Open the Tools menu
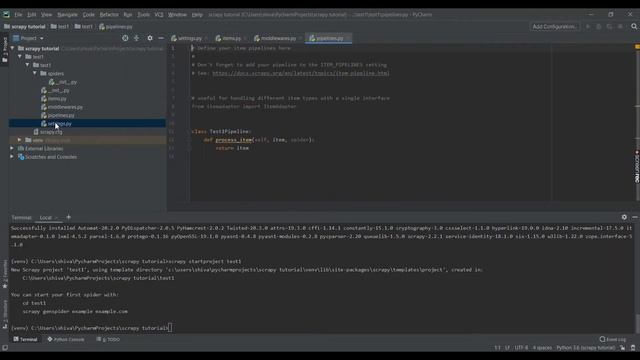This screenshot has width=640, height=360. pos(143,14)
